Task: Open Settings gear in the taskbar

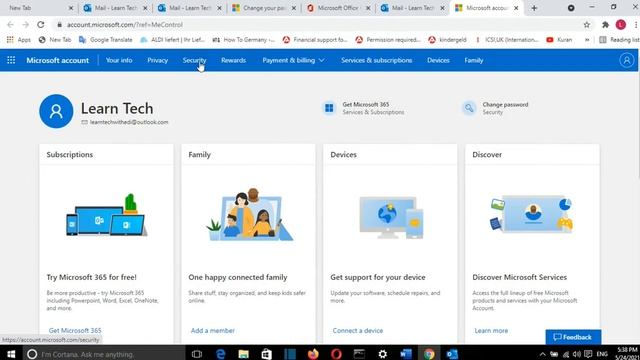Action: click(382, 354)
